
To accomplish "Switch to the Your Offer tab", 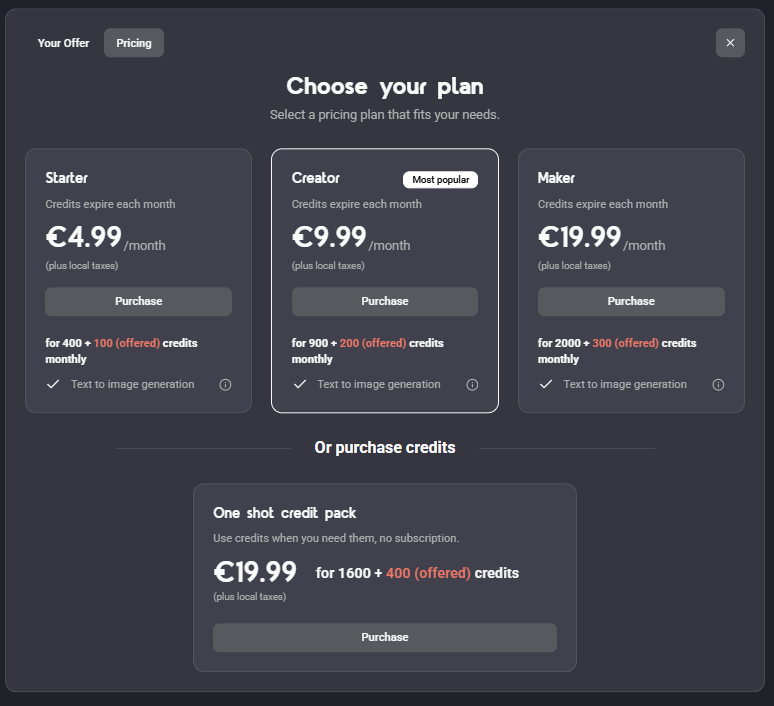I will (63, 43).
